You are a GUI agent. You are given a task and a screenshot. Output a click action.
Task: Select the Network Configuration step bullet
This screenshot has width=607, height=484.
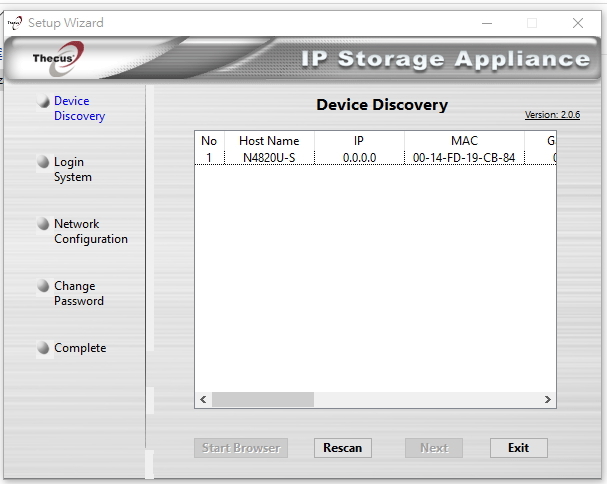[43, 224]
